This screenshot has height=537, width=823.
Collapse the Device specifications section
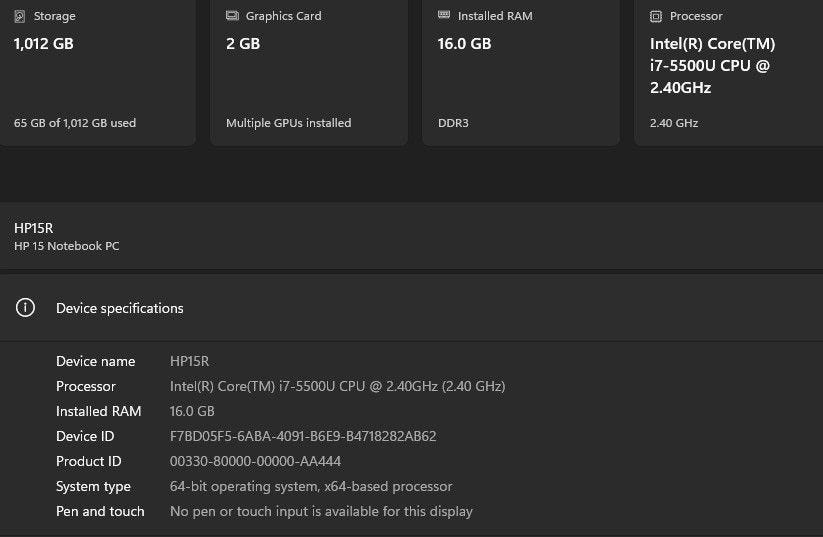coord(411,308)
